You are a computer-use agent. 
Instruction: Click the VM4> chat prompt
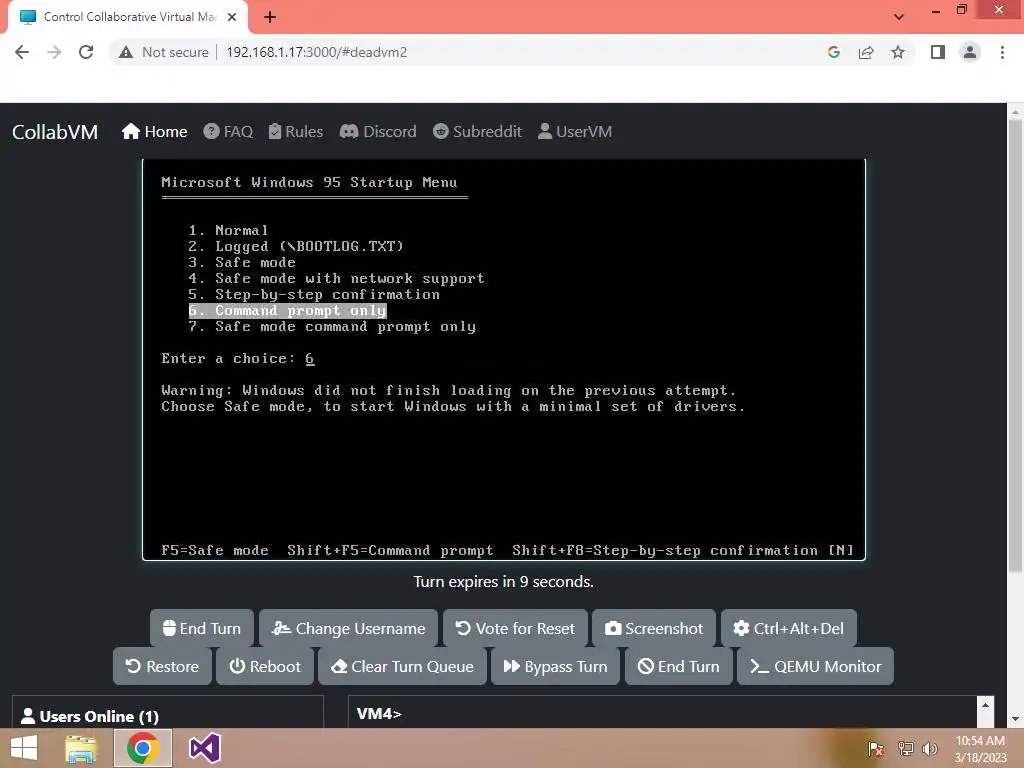pyautogui.click(x=379, y=714)
